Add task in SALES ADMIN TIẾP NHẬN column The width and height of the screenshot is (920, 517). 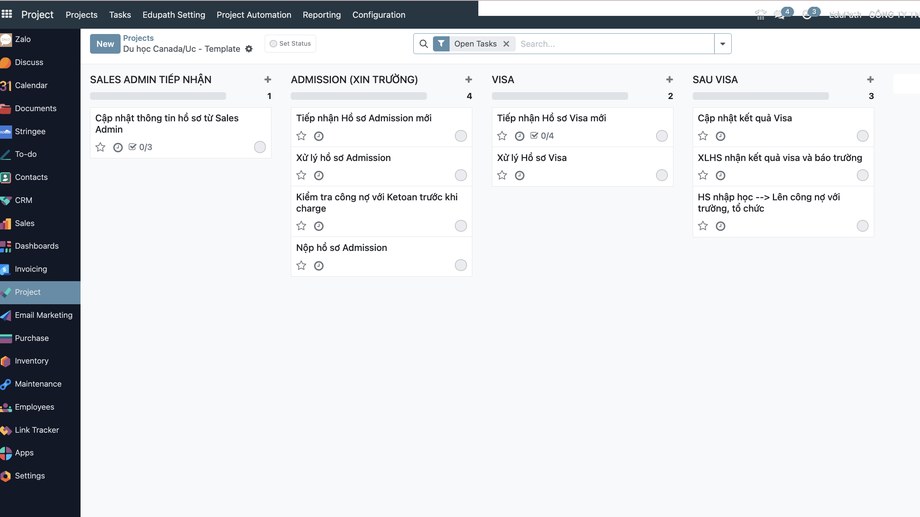(x=268, y=79)
